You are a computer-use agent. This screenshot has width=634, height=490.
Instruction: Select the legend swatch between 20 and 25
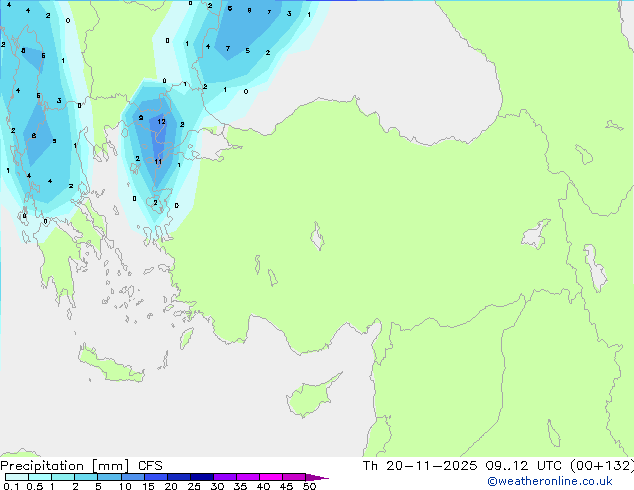(179, 477)
